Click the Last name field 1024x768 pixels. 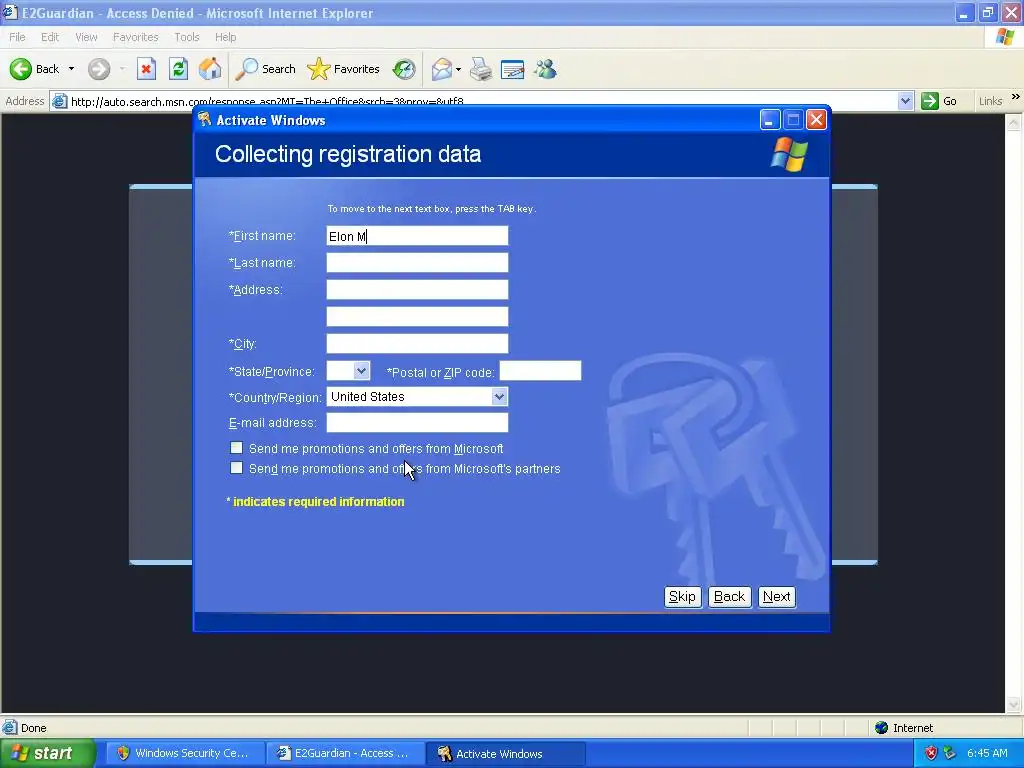(417, 263)
